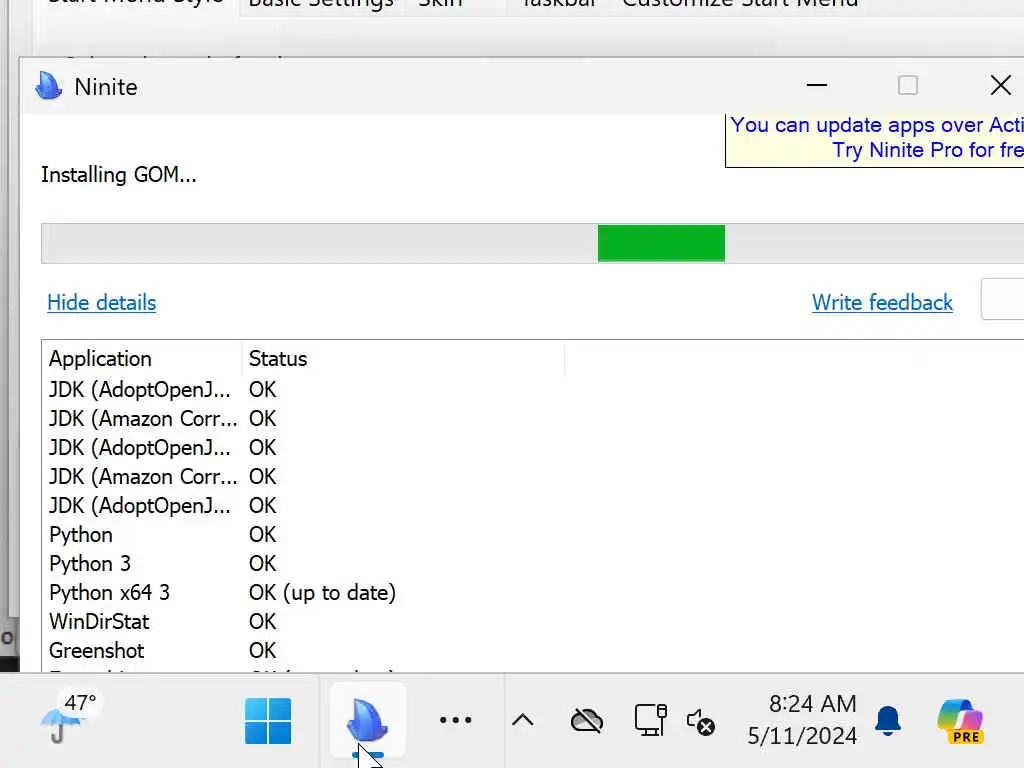Image resolution: width=1024 pixels, height=768 pixels.
Task: Close the Ninite window
Action: 1000,86
